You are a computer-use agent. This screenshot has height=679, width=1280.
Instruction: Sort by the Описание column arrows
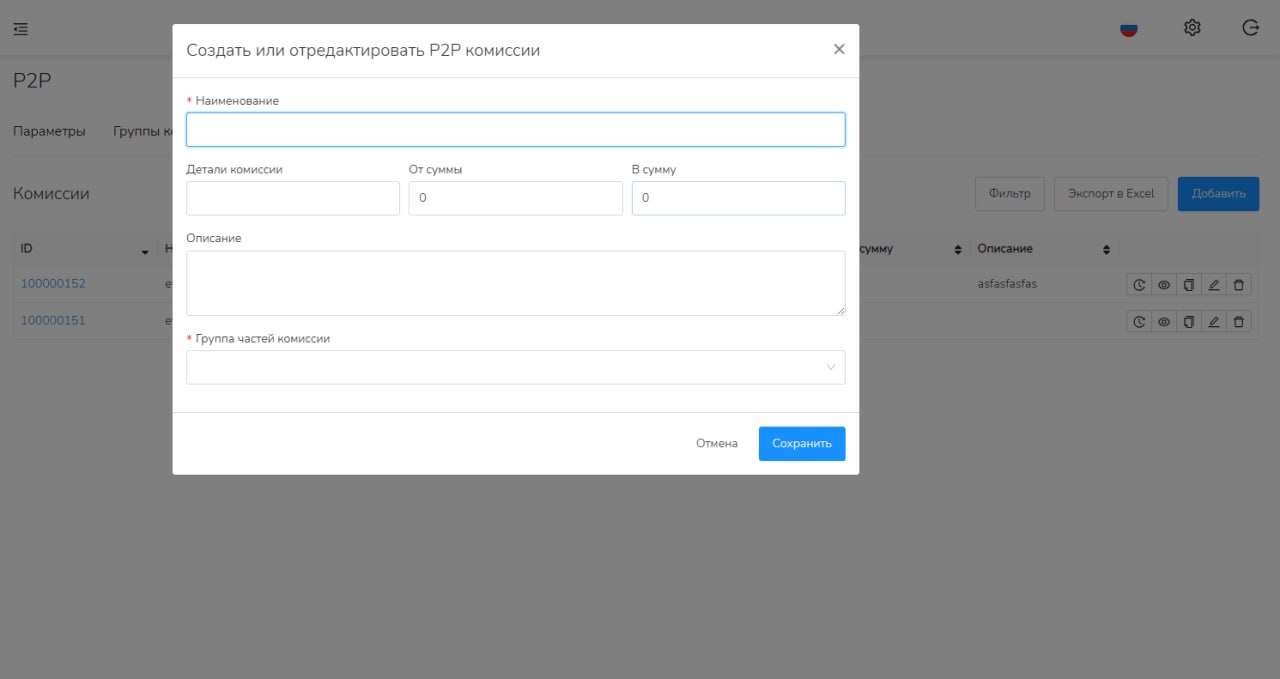pos(1106,249)
